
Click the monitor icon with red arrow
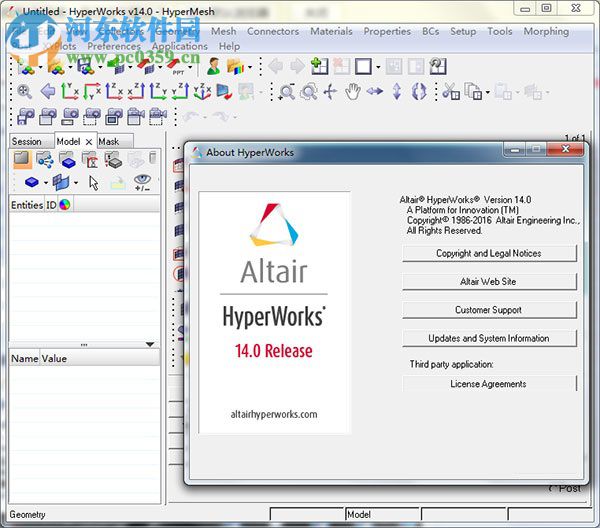coord(224,92)
